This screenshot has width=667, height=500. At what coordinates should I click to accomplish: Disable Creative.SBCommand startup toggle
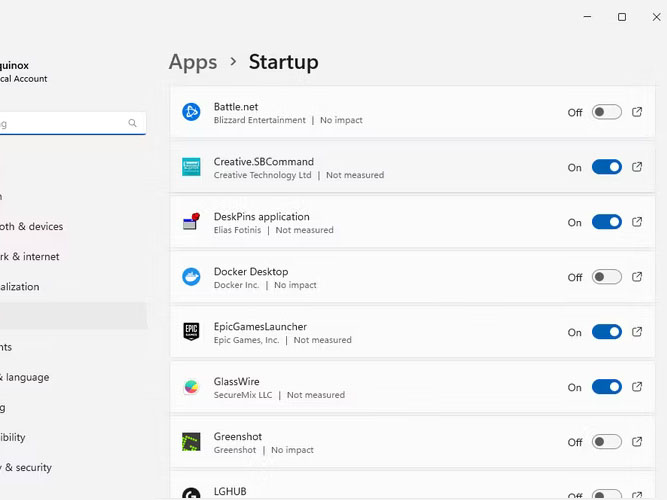tap(607, 167)
